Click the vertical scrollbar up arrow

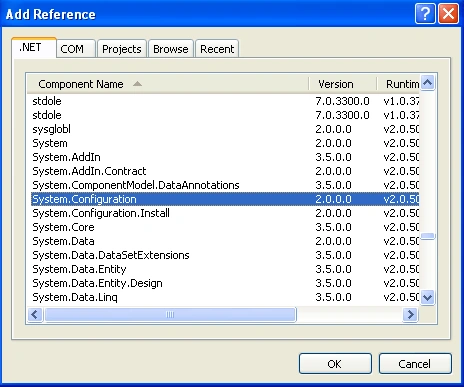pyautogui.click(x=428, y=82)
